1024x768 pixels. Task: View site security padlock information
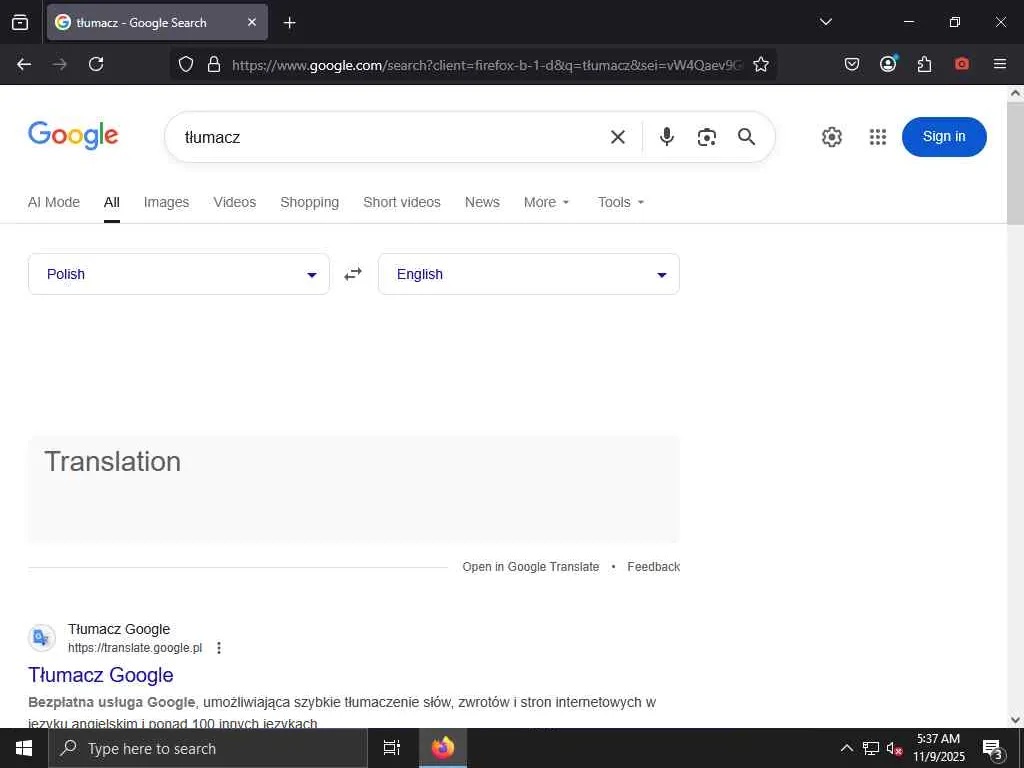[x=214, y=64]
